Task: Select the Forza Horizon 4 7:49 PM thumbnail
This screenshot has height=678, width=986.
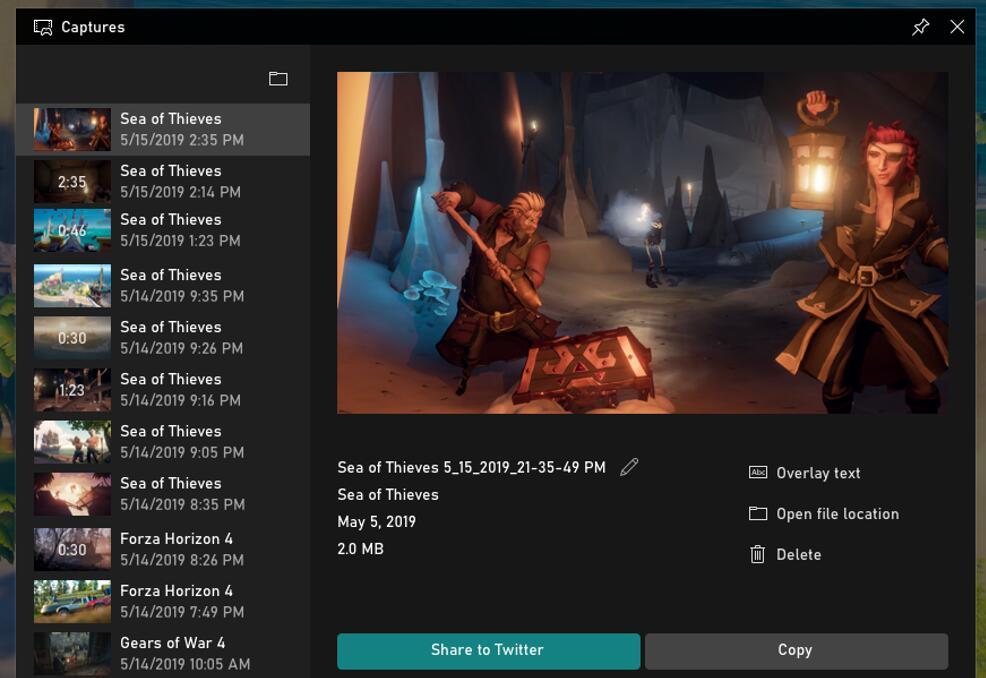Action: [x=72, y=601]
